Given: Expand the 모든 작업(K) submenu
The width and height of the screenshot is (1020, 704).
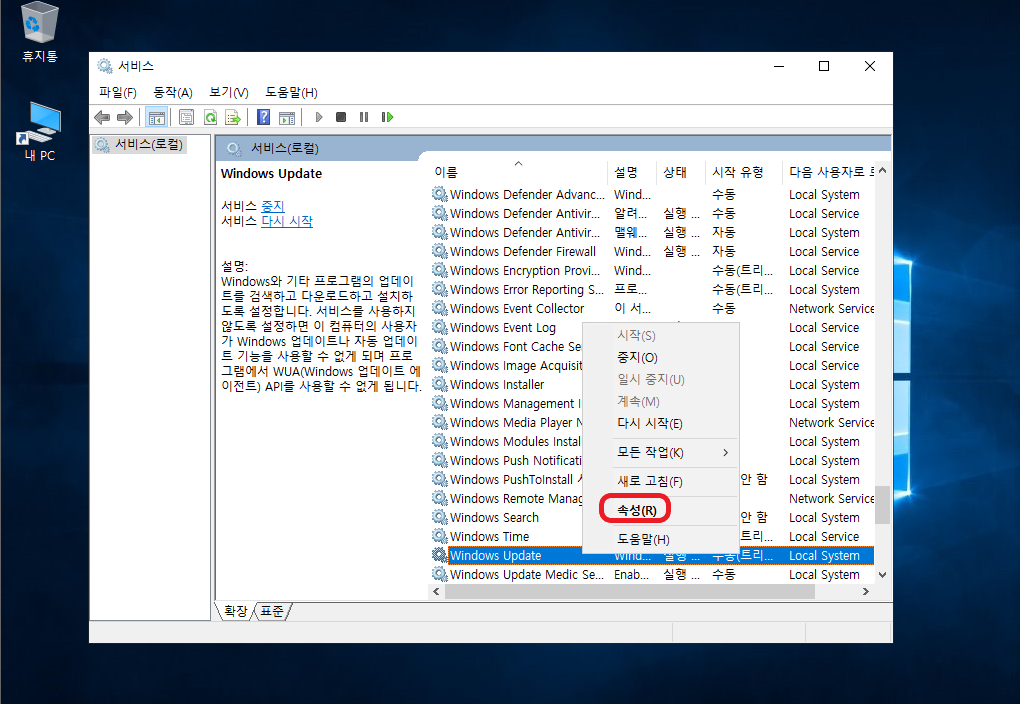Looking at the screenshot, I should [660, 452].
